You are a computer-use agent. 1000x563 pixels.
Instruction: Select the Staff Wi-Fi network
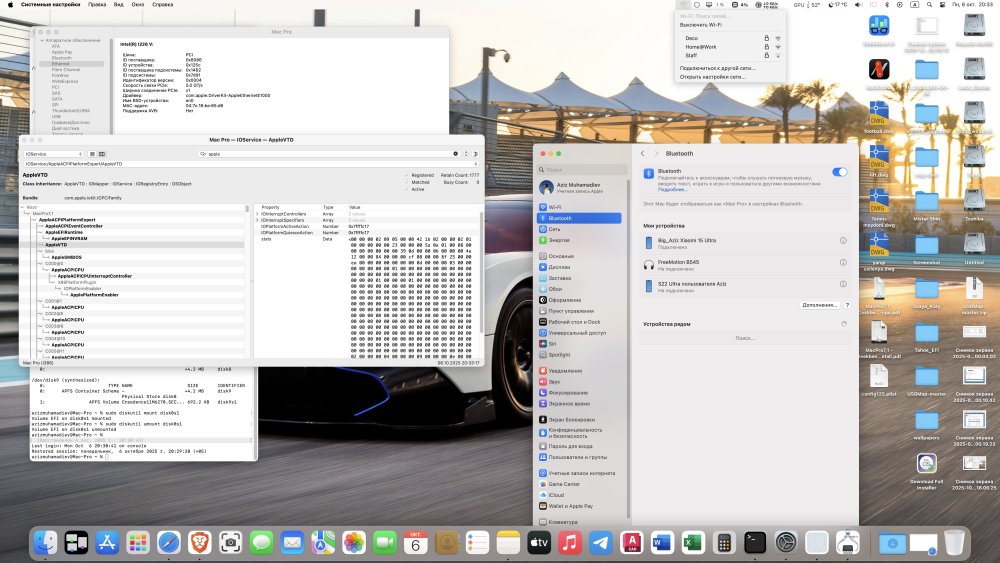click(730, 55)
